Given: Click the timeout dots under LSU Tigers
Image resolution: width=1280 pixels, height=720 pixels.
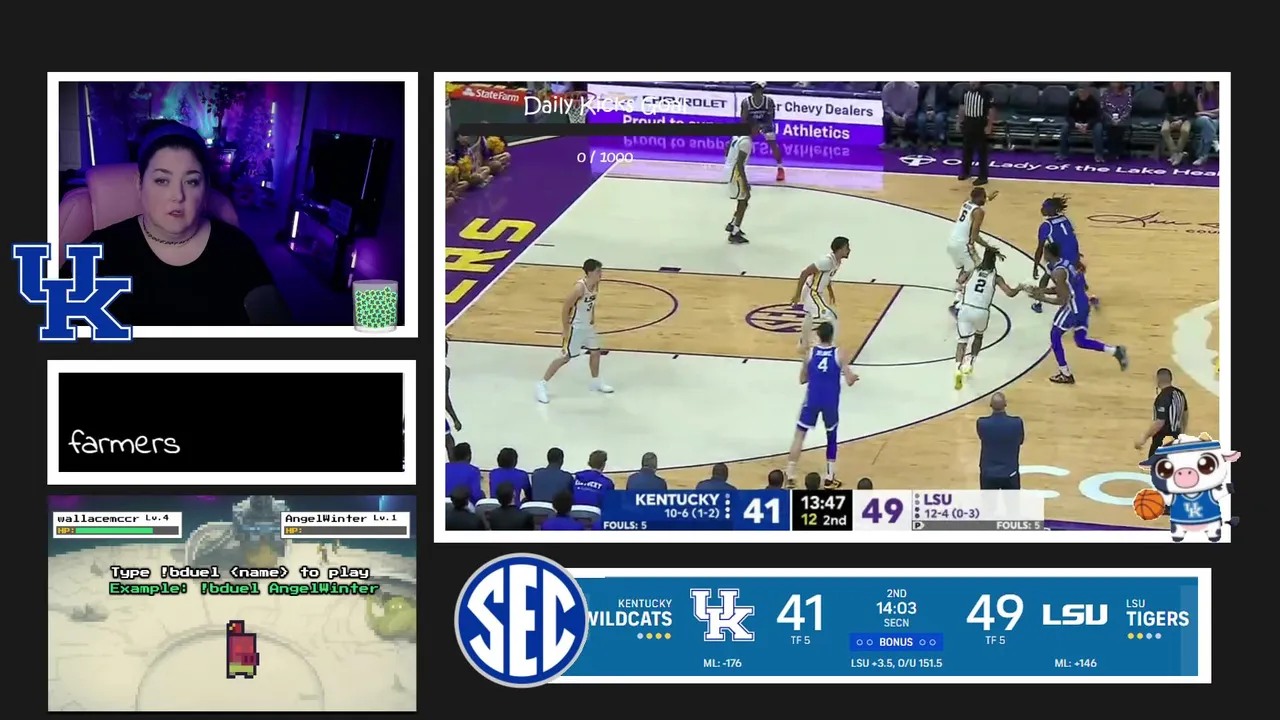Looking at the screenshot, I should (1144, 636).
